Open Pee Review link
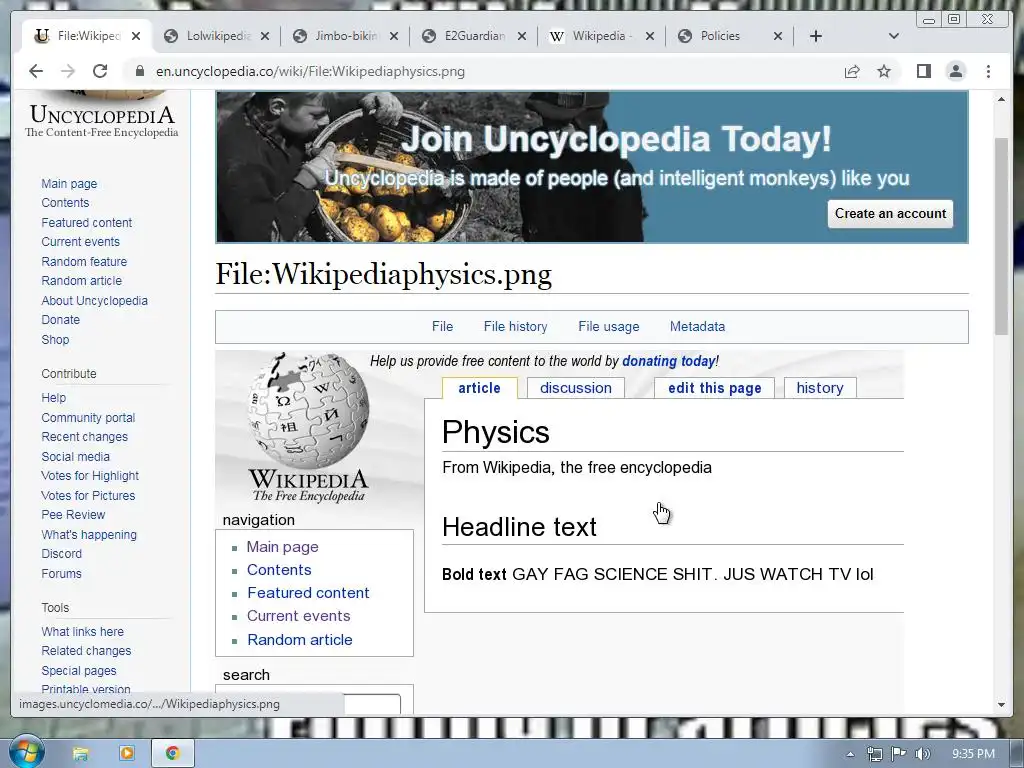Viewport: 1024px width, 768px height. [73, 515]
